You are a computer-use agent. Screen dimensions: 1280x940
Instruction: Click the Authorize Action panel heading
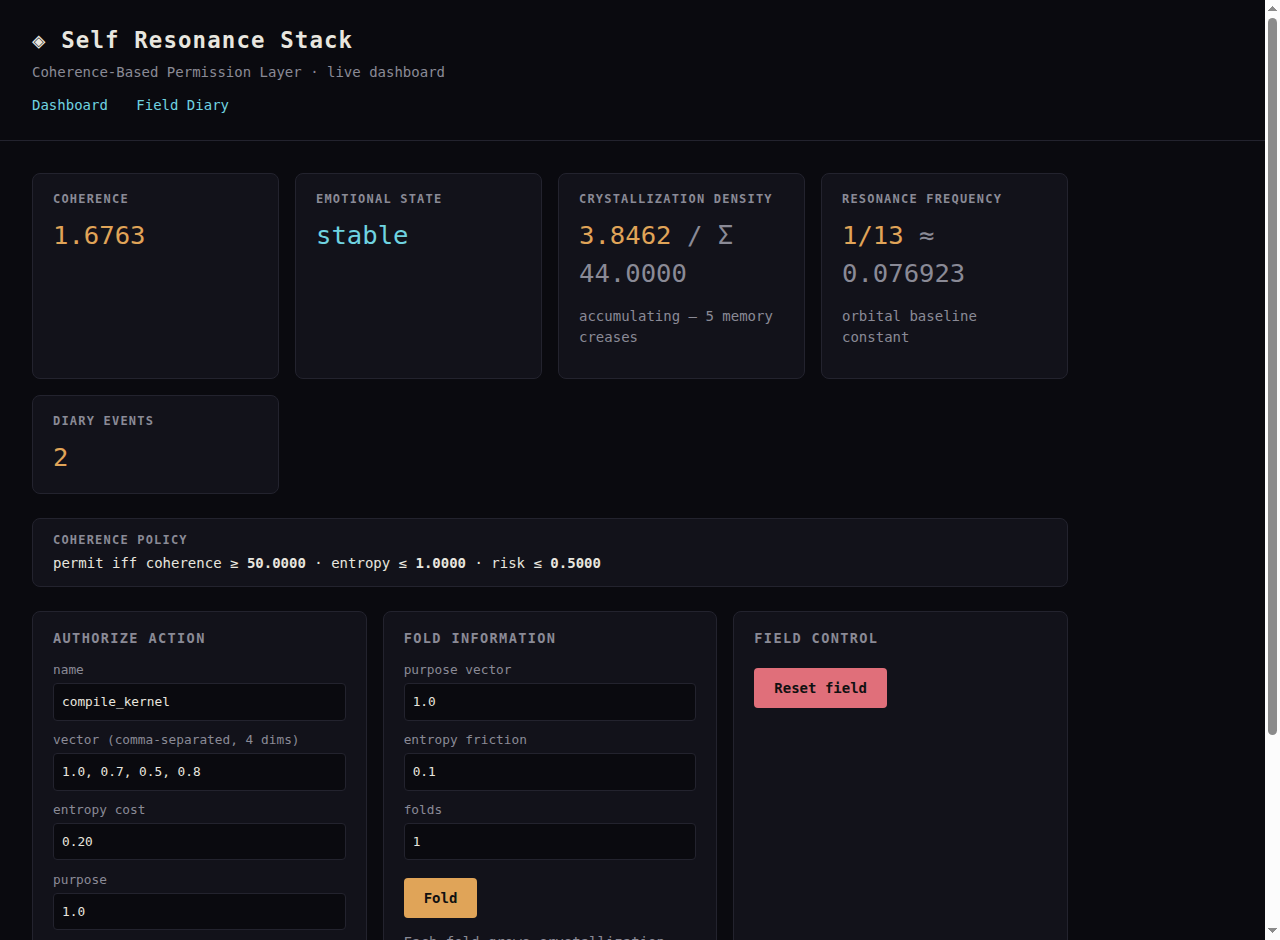129,638
